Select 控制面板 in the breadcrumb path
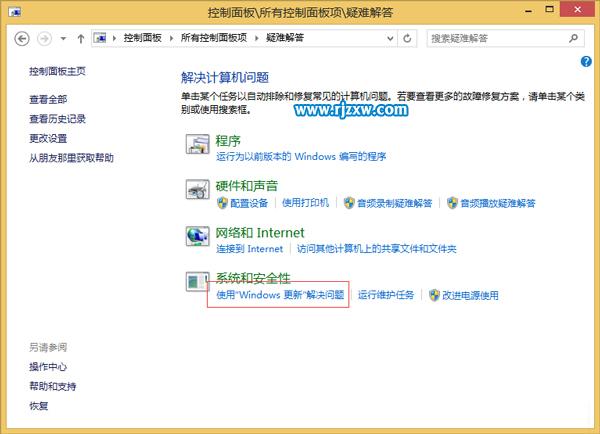 (142, 38)
